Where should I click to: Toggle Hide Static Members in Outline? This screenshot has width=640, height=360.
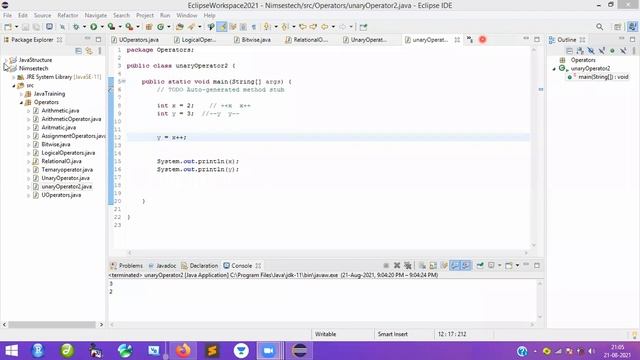tap(601, 51)
